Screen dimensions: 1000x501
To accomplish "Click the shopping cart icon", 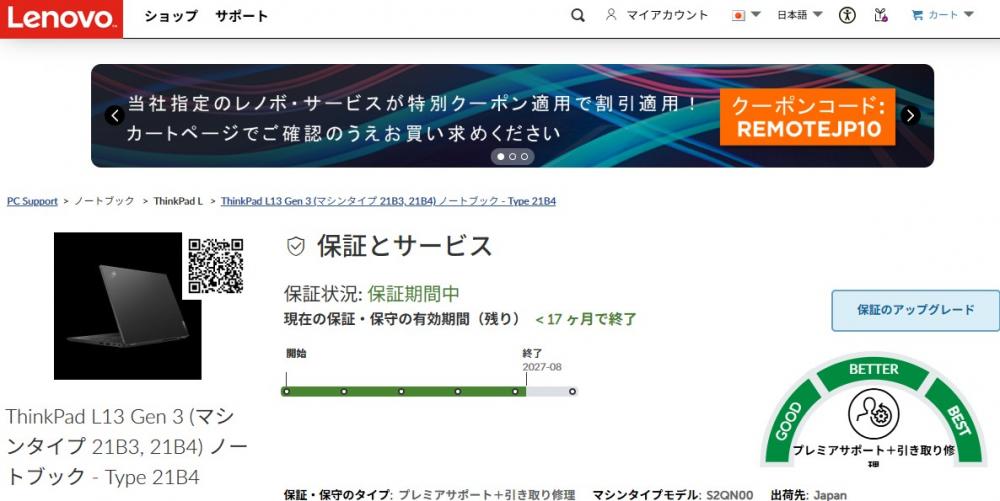I will click(918, 15).
